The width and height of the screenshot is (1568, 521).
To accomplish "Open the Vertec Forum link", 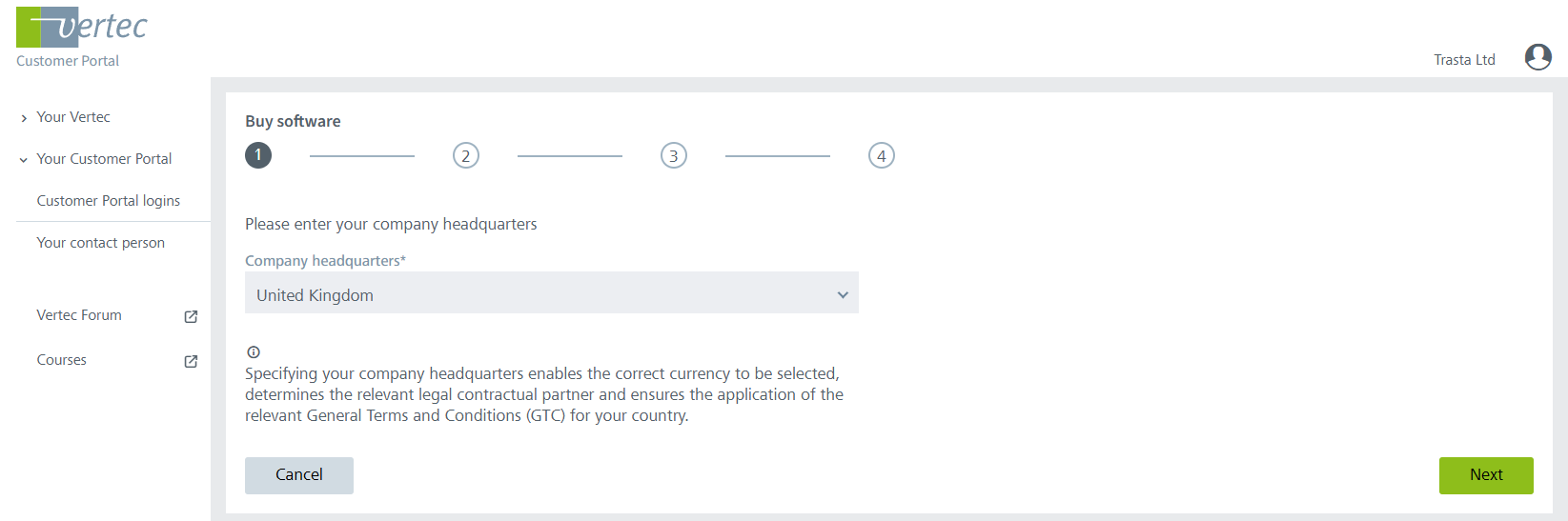I will tap(79, 315).
